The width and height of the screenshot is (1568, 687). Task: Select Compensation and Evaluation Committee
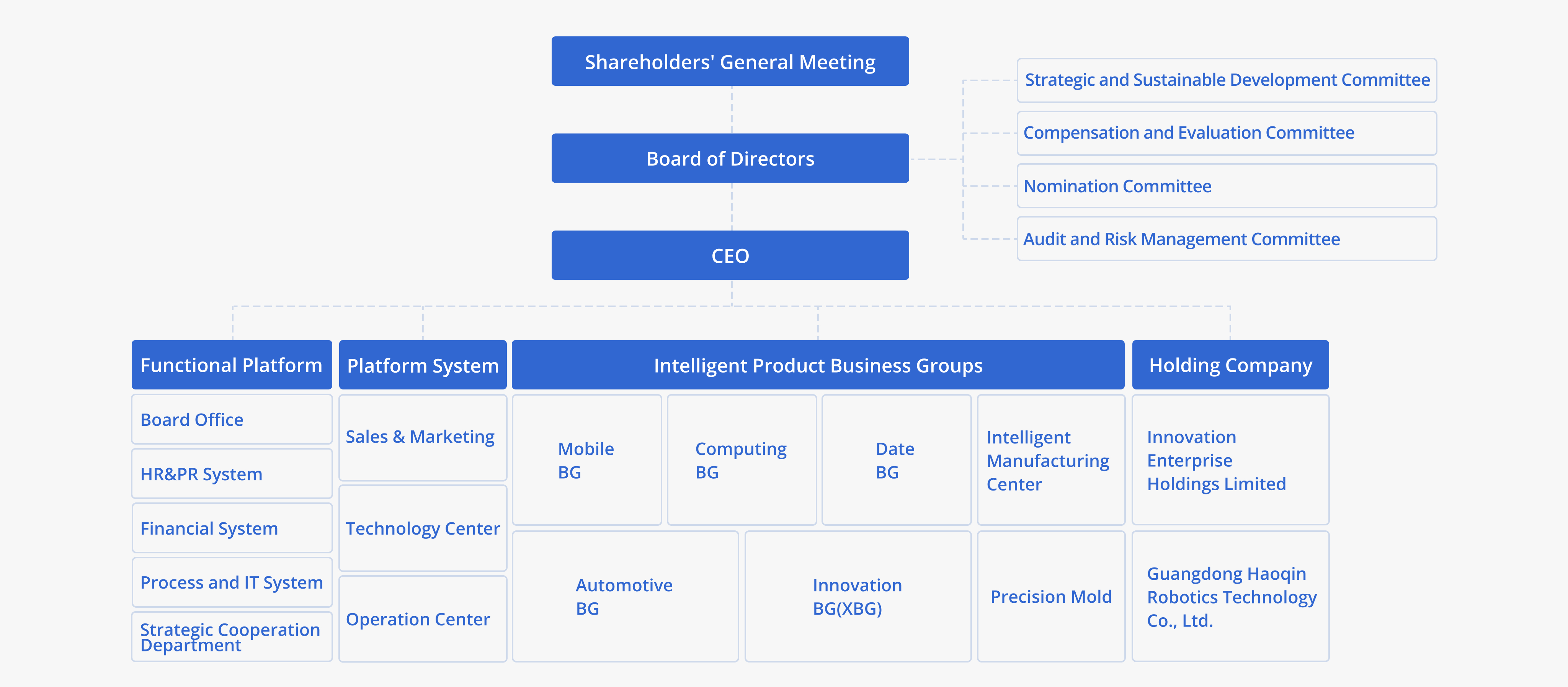click(1227, 133)
